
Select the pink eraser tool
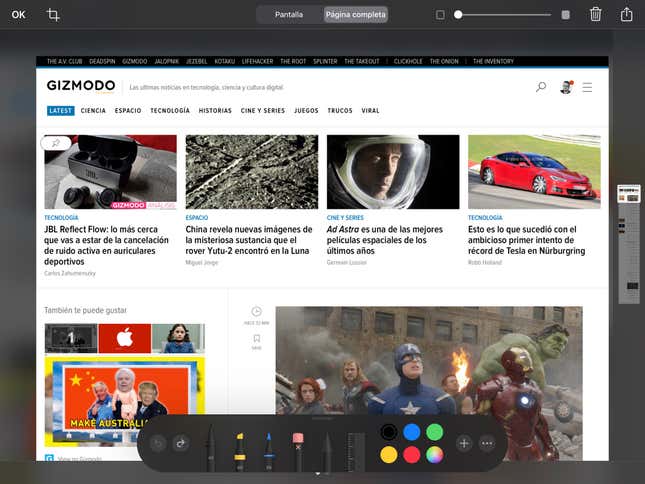pyautogui.click(x=298, y=451)
